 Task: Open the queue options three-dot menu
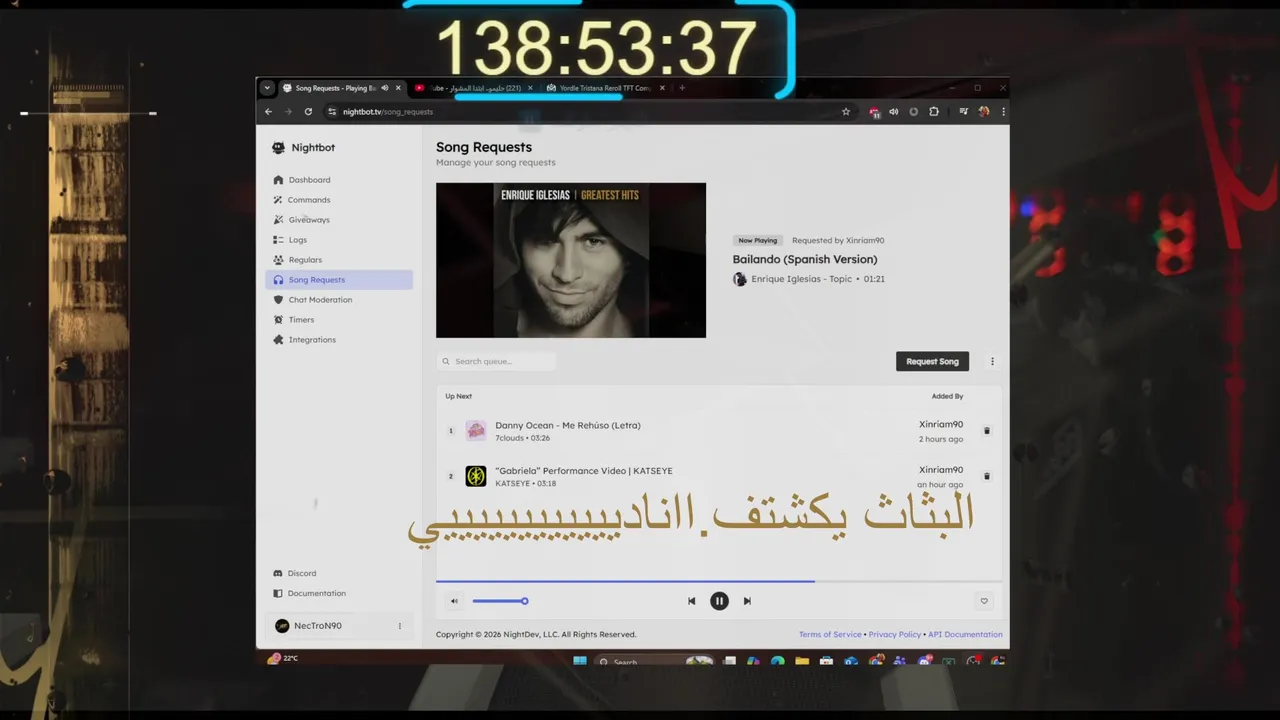[x=992, y=361]
